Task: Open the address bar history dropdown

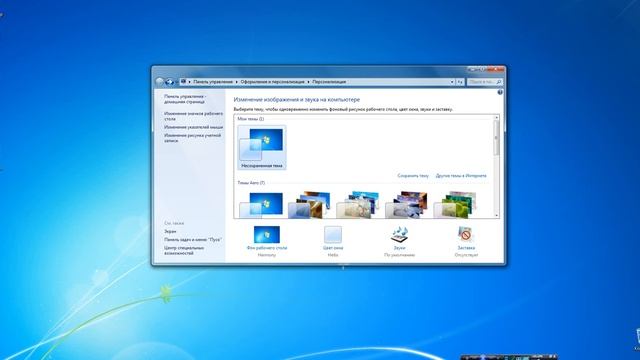Action: (x=452, y=82)
